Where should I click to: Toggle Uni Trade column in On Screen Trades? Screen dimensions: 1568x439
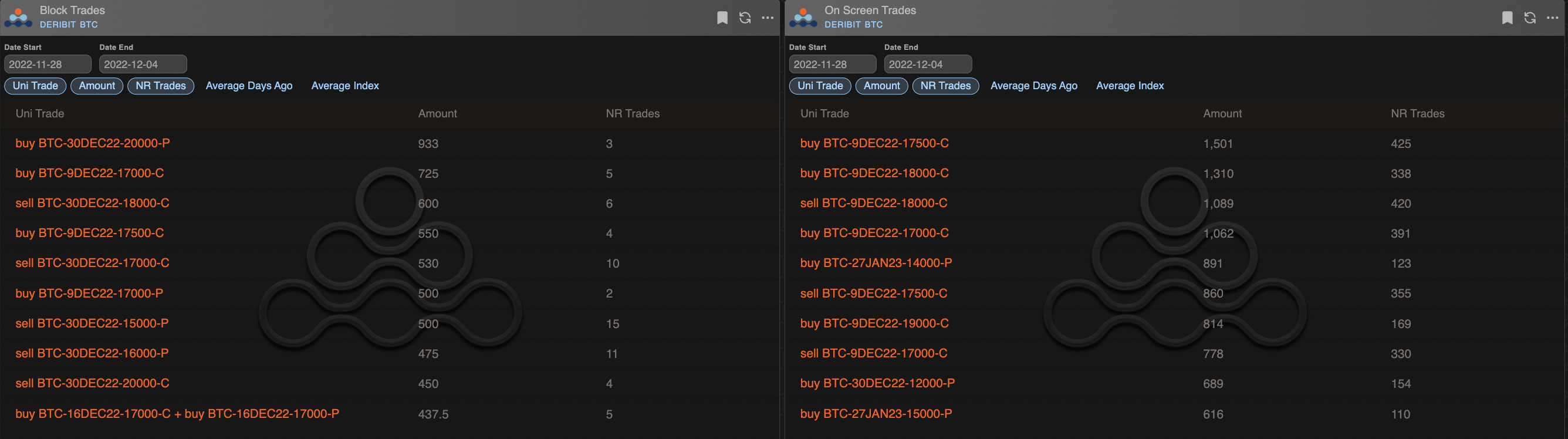tap(820, 86)
